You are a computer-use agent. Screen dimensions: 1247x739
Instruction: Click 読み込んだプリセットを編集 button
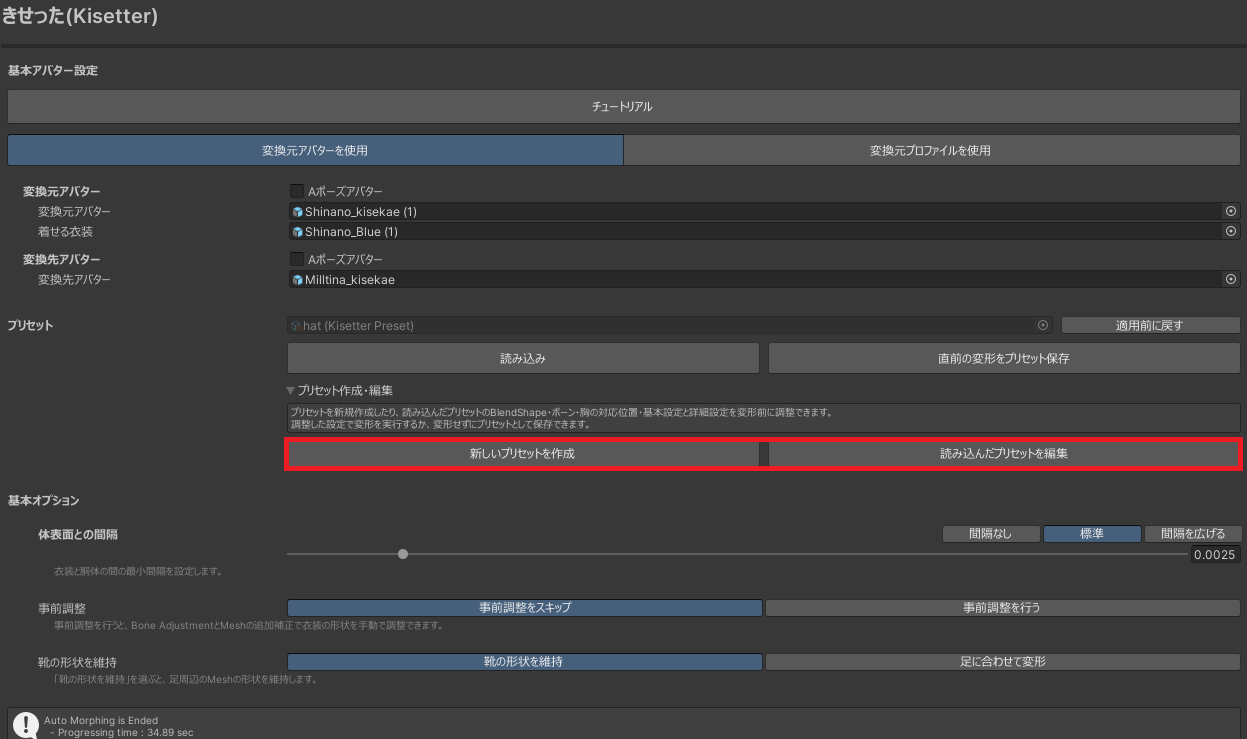tap(1004, 453)
